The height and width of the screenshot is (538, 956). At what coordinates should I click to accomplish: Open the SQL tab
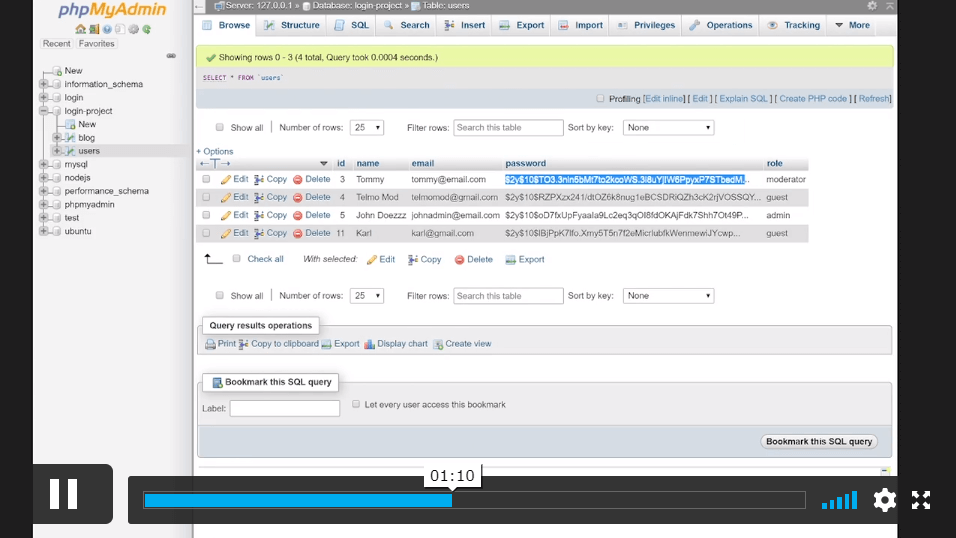pyautogui.click(x=352, y=25)
